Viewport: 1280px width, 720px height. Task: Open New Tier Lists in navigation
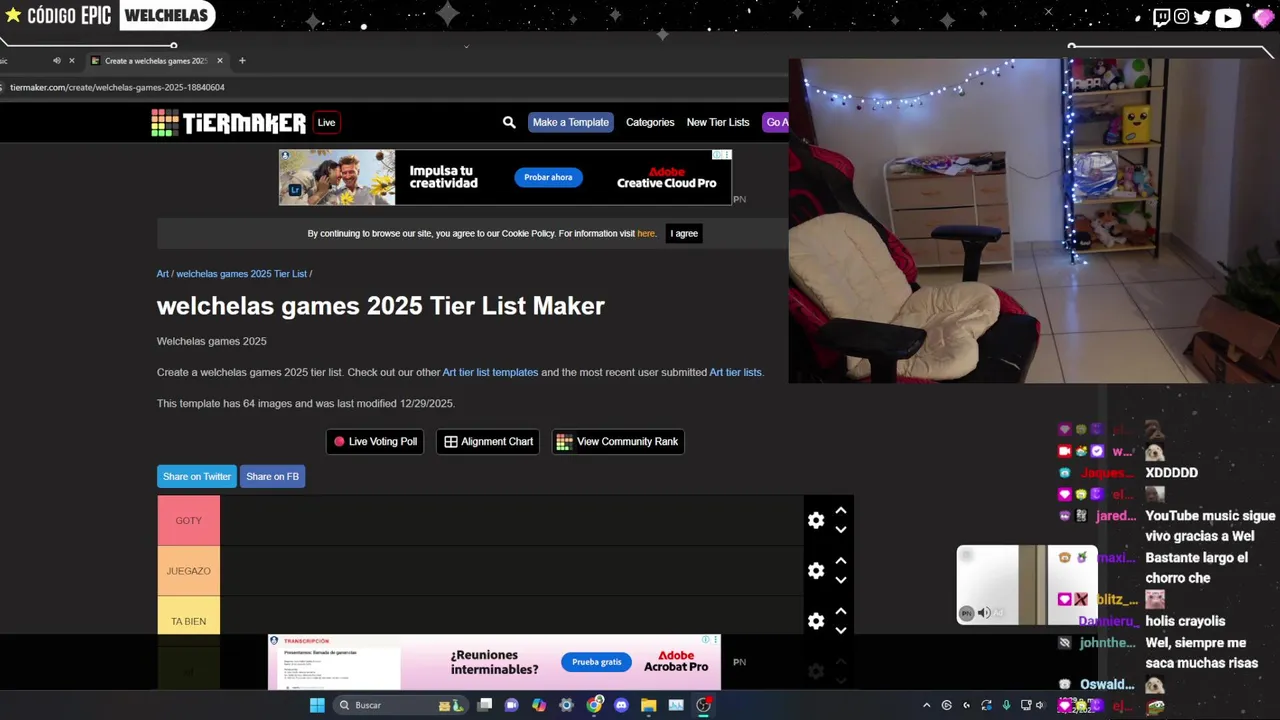pyautogui.click(x=718, y=122)
